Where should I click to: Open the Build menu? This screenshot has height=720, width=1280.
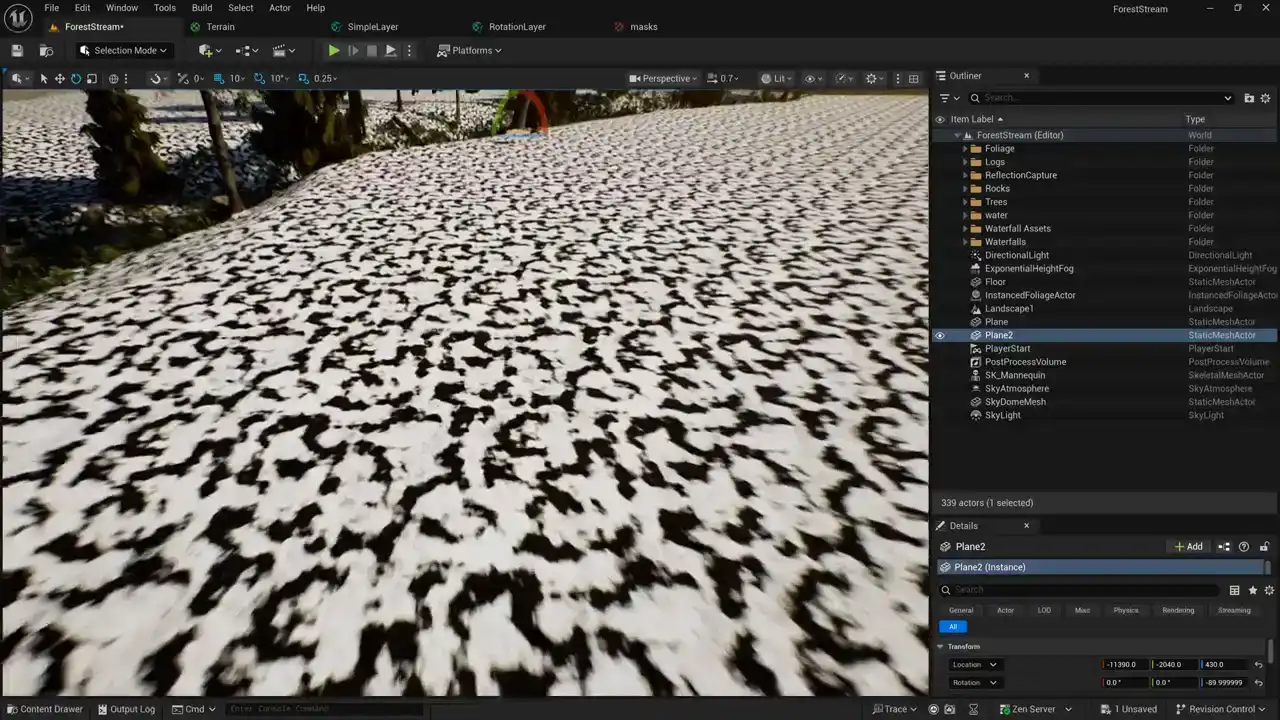202,8
